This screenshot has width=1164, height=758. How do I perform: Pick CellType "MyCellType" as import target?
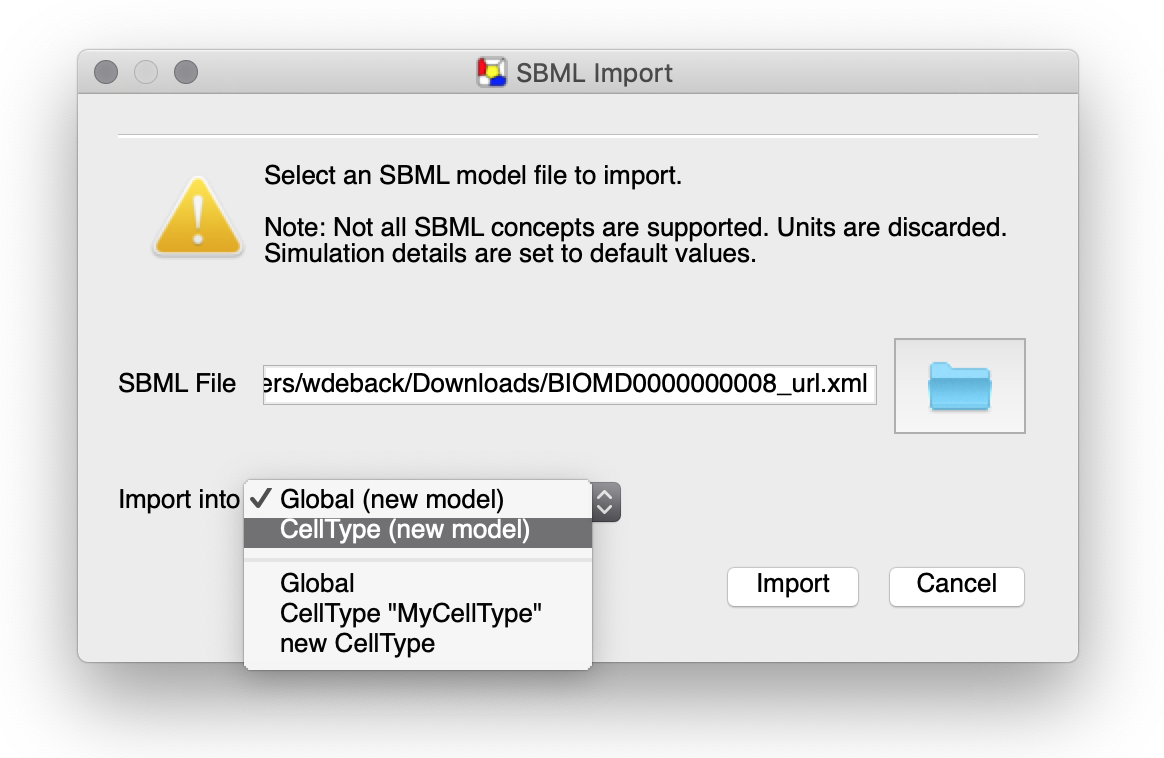coord(418,613)
